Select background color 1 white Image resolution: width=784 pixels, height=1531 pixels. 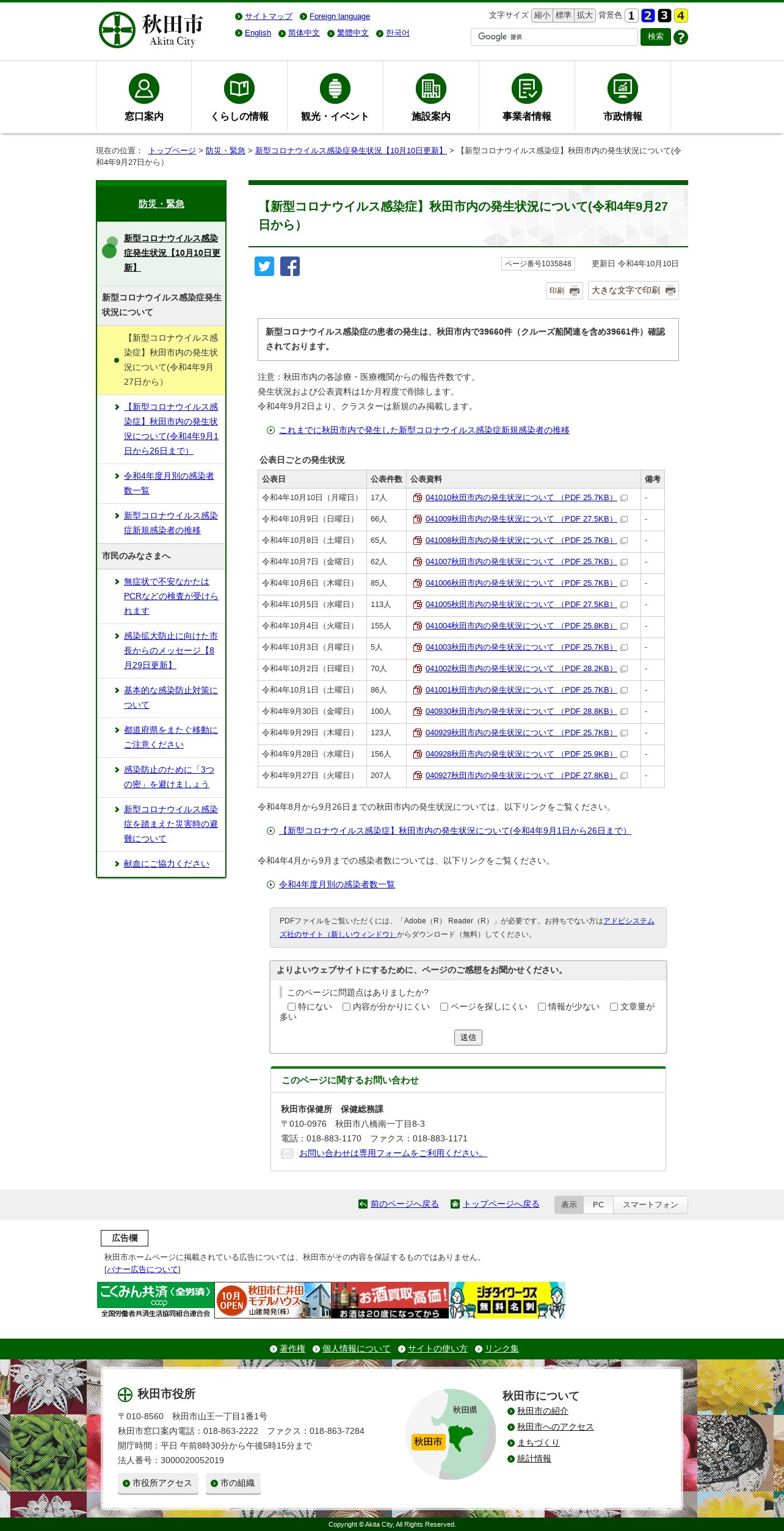point(631,15)
